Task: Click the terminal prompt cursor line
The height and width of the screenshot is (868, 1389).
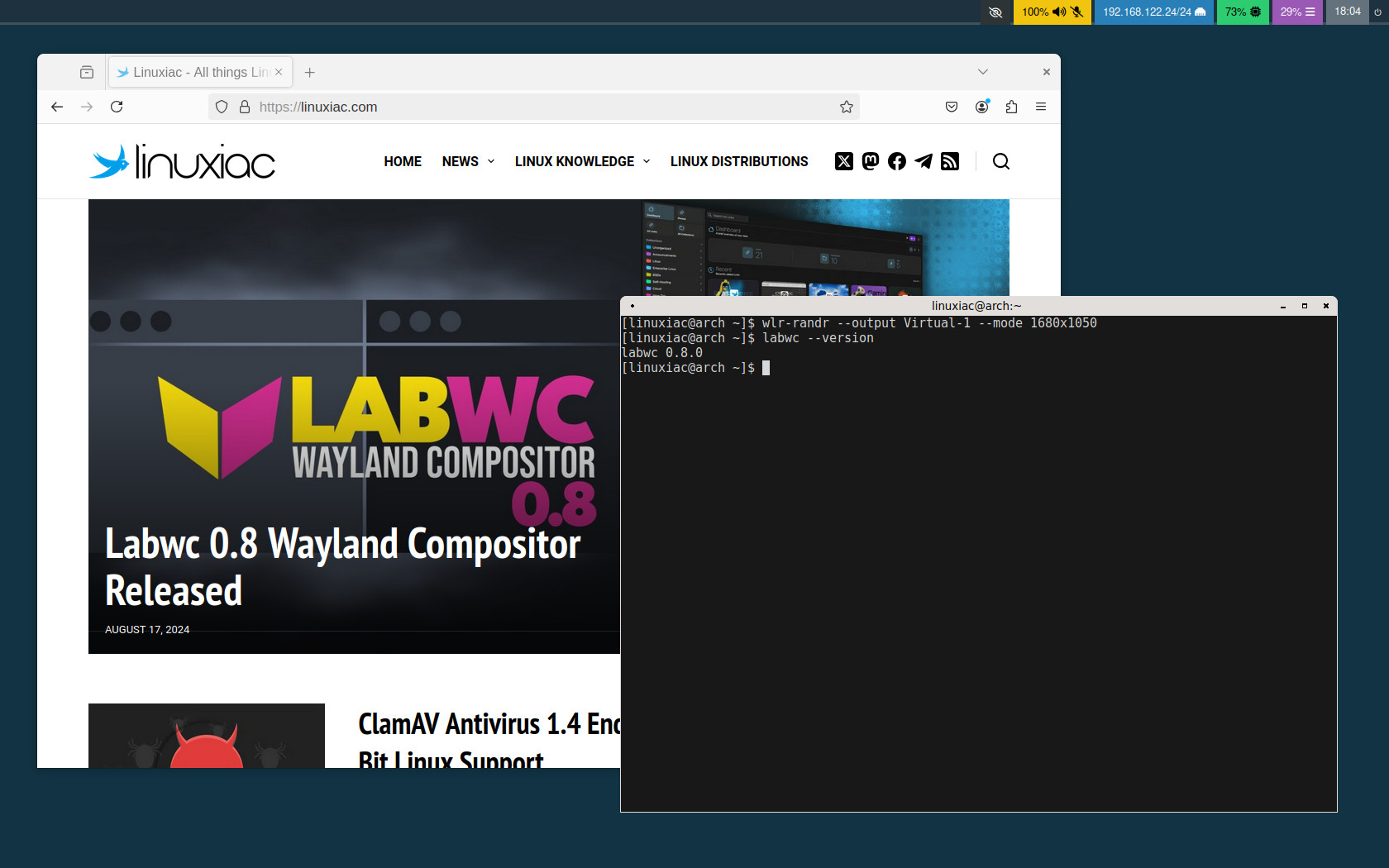Action: click(695, 368)
